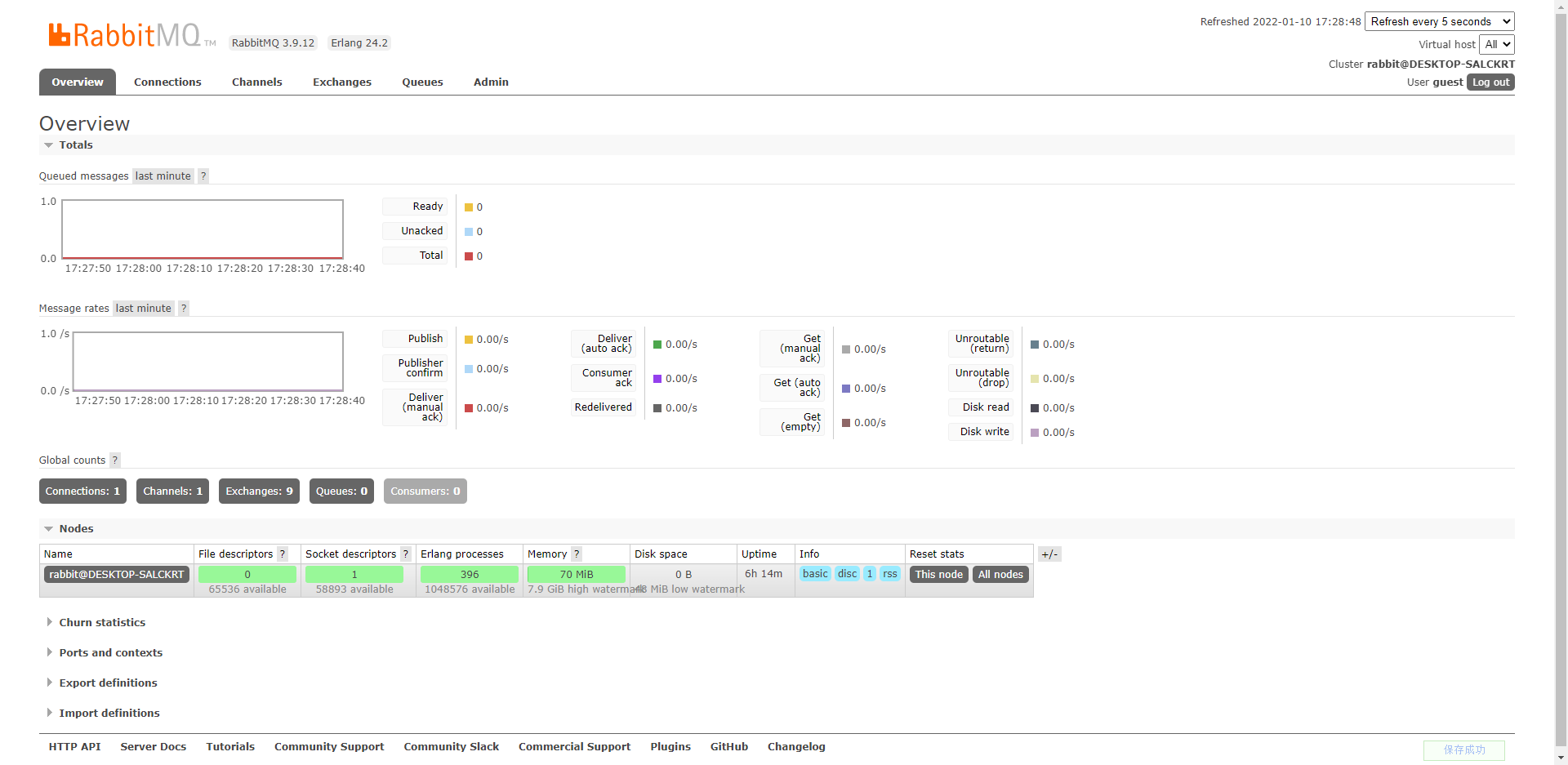Click the +/- column toggle button
Image resolution: width=1568 pixels, height=765 pixels.
(x=1049, y=554)
